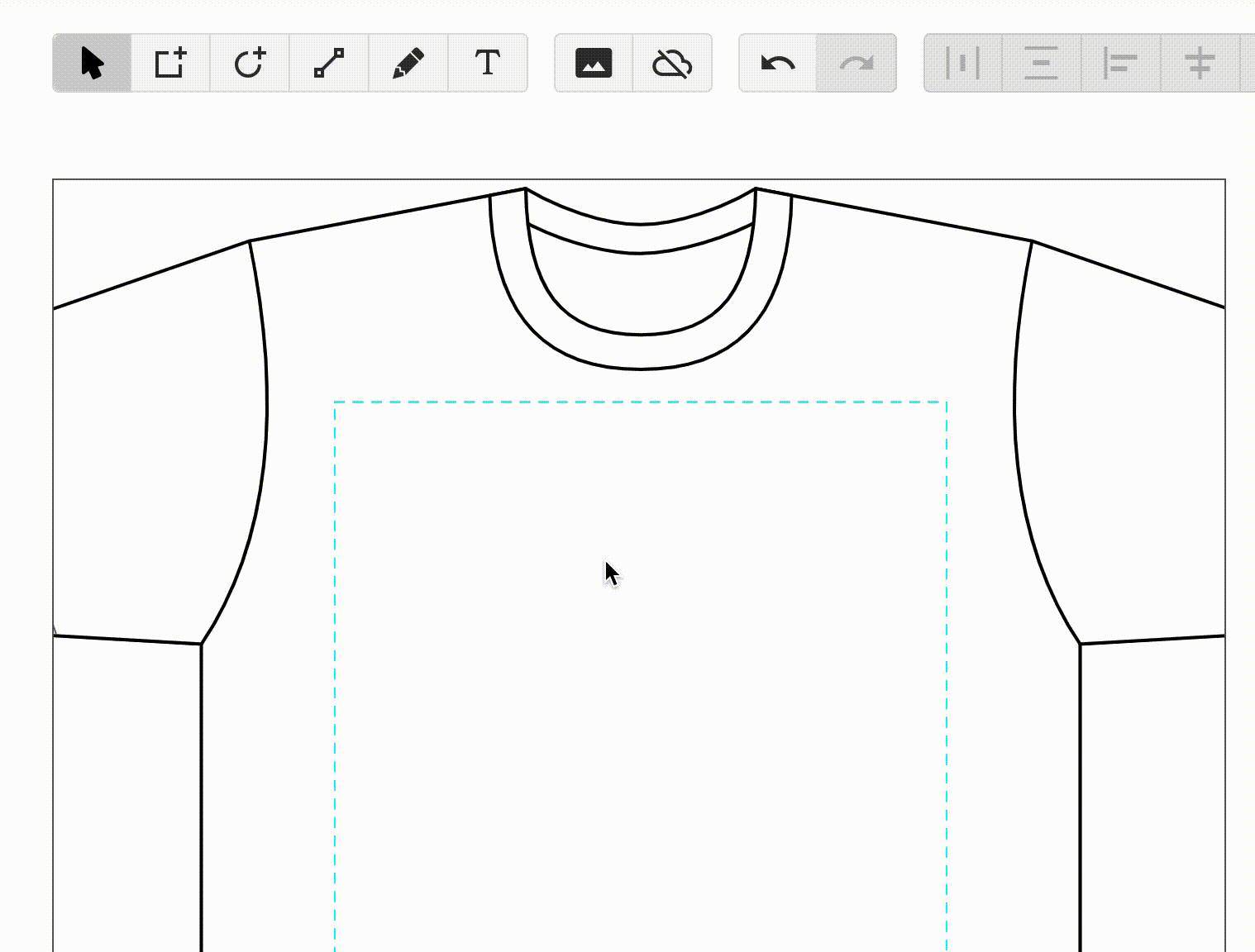Screen dimensions: 1255x952
Task: Click the align left icon
Action: tap(1120, 63)
